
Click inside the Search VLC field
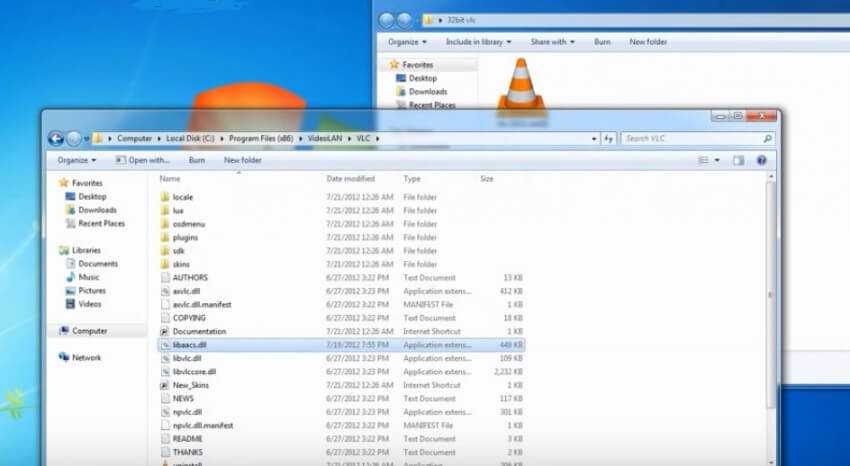pos(690,138)
